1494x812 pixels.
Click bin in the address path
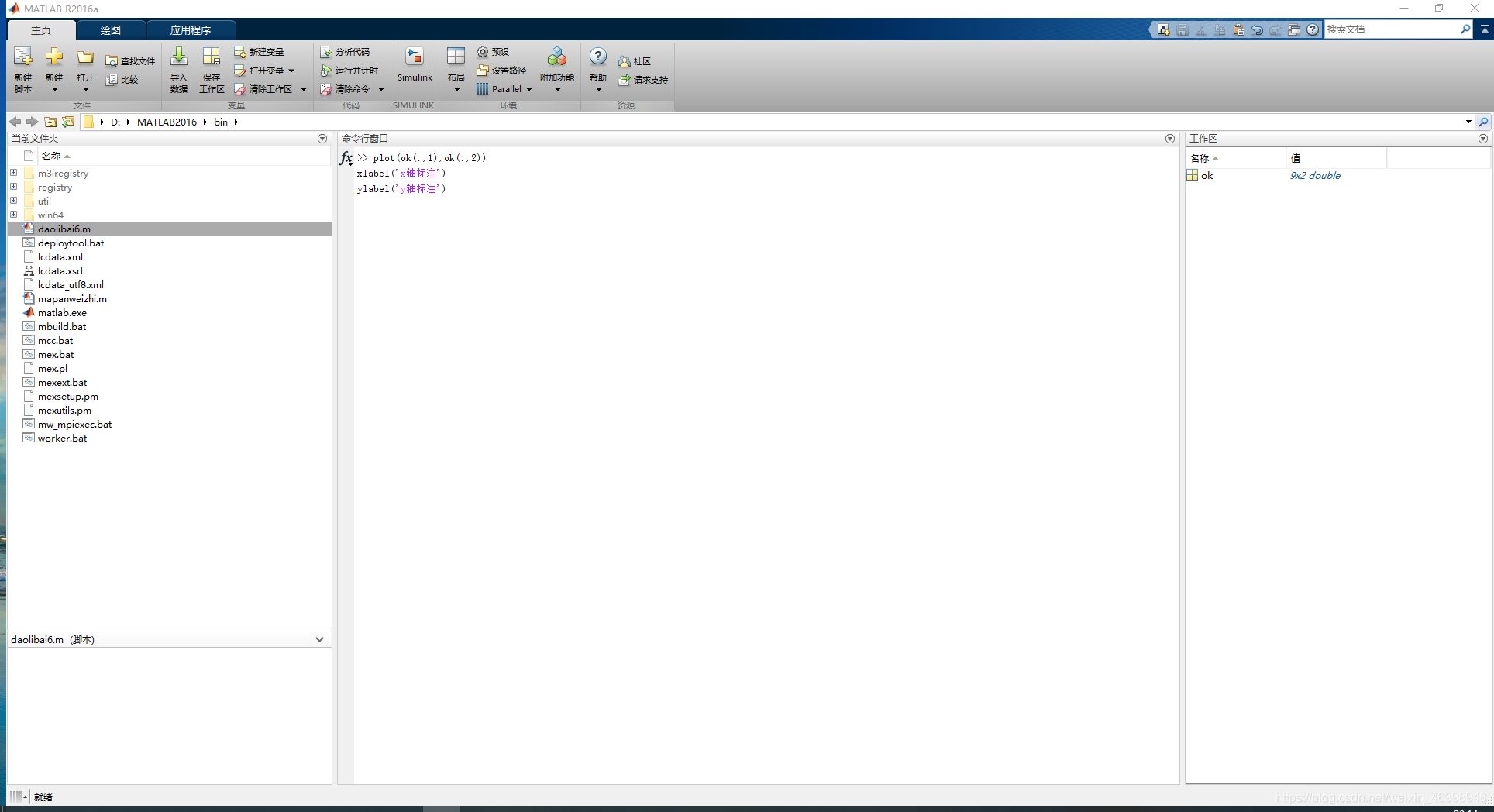[x=221, y=122]
